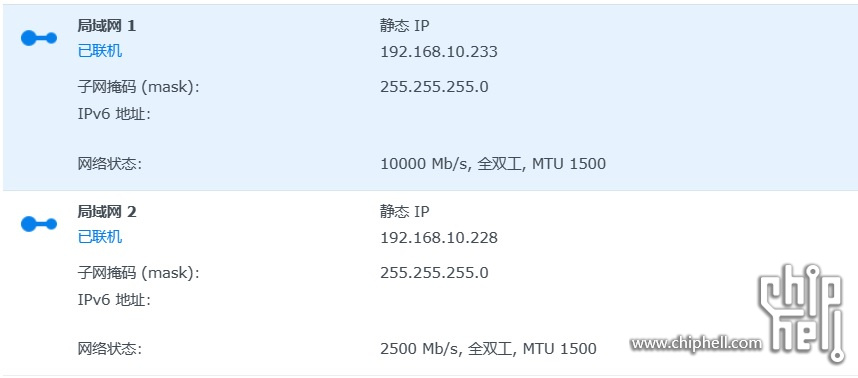Click 静态 IP label of 局域网 1
This screenshot has width=858, height=378.
coord(405,26)
